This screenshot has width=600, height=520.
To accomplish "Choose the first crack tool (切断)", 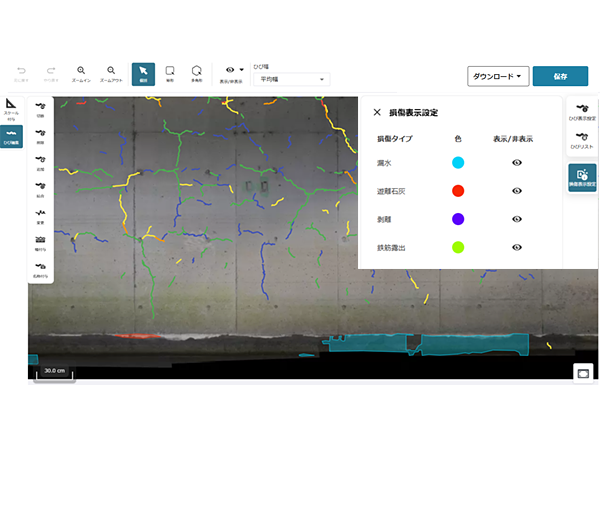I will click(40, 109).
